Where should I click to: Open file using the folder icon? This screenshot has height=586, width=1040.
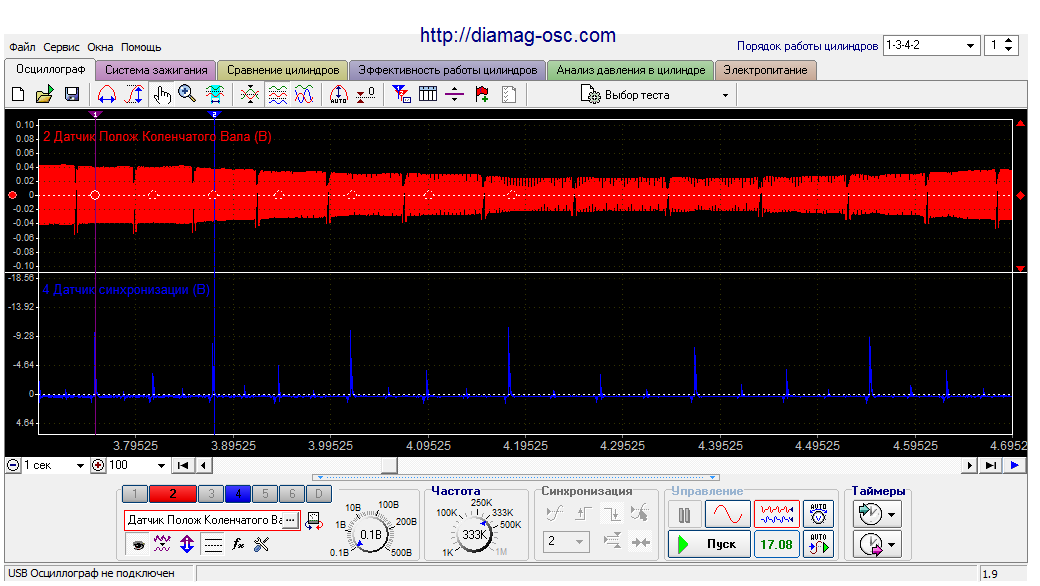(x=44, y=95)
